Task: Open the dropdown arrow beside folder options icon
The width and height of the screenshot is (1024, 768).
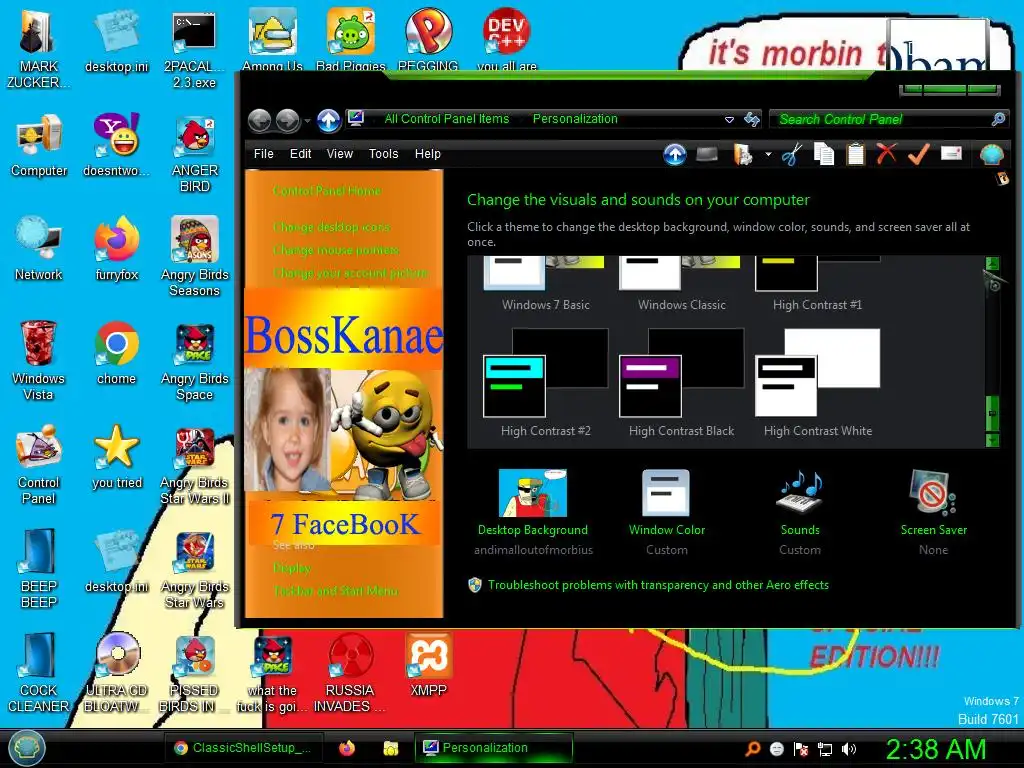Action: coord(768,155)
